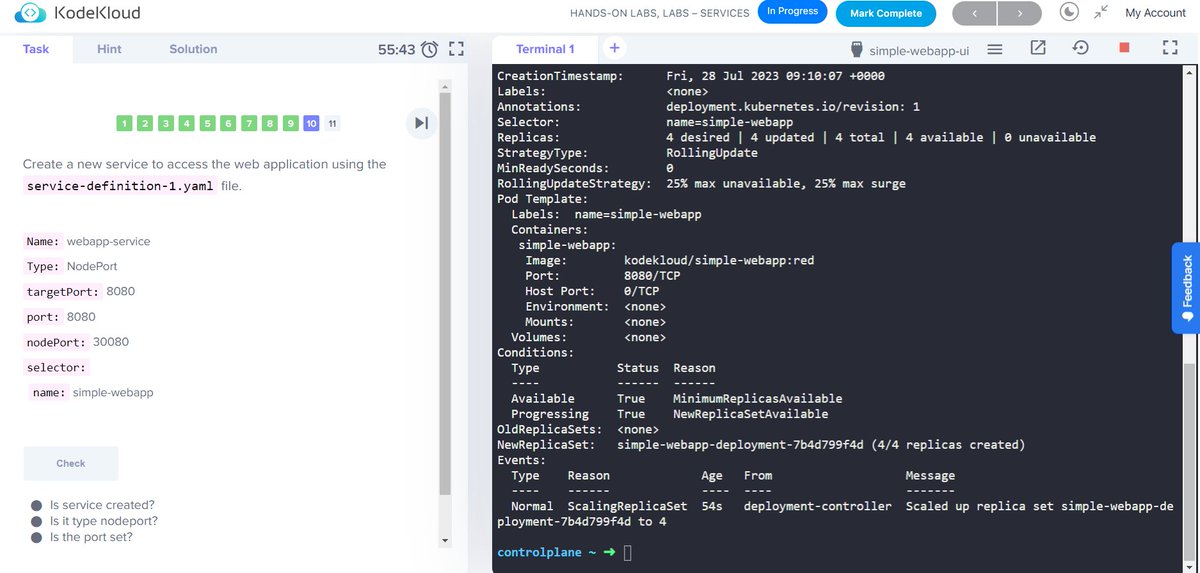Click the Check button

71,463
